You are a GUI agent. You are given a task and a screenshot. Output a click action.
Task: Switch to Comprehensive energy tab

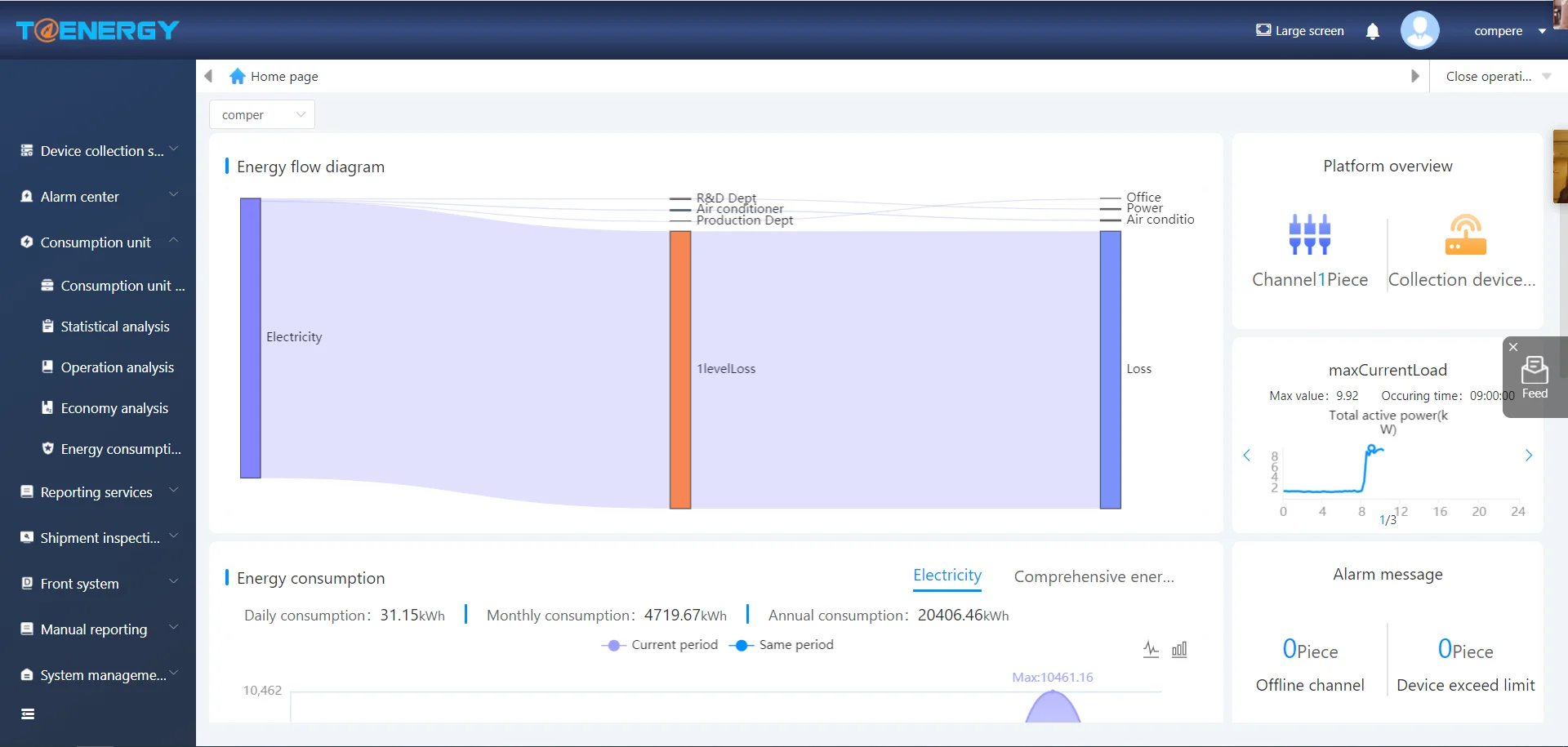point(1094,576)
